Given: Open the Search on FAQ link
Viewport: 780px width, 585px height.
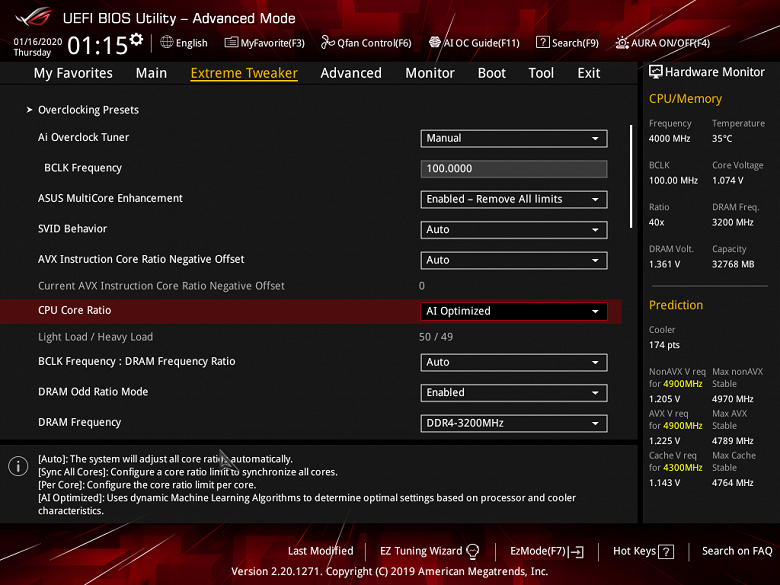Looking at the screenshot, I should coord(737,551).
